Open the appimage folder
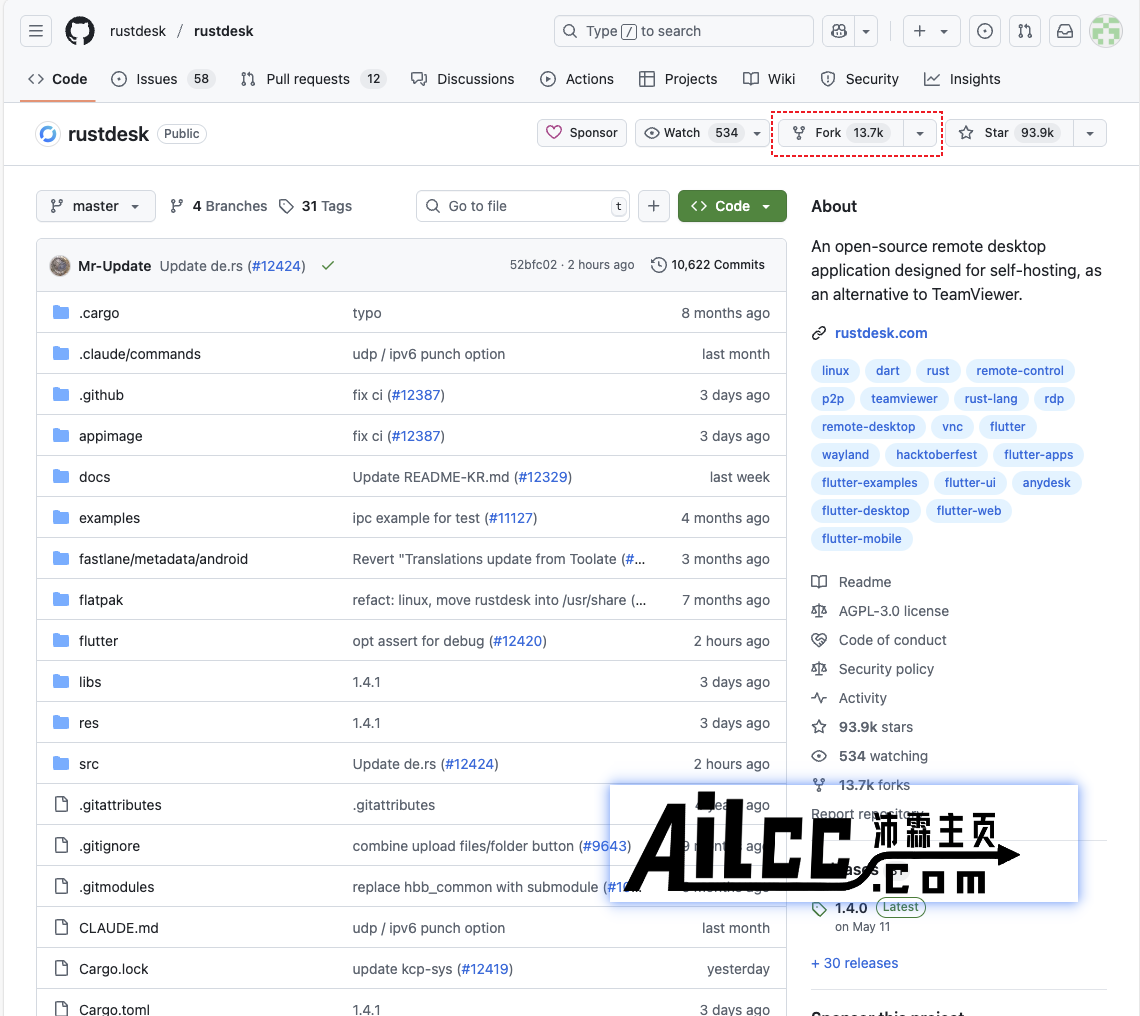Viewport: 1140px width, 1016px height. (x=111, y=436)
